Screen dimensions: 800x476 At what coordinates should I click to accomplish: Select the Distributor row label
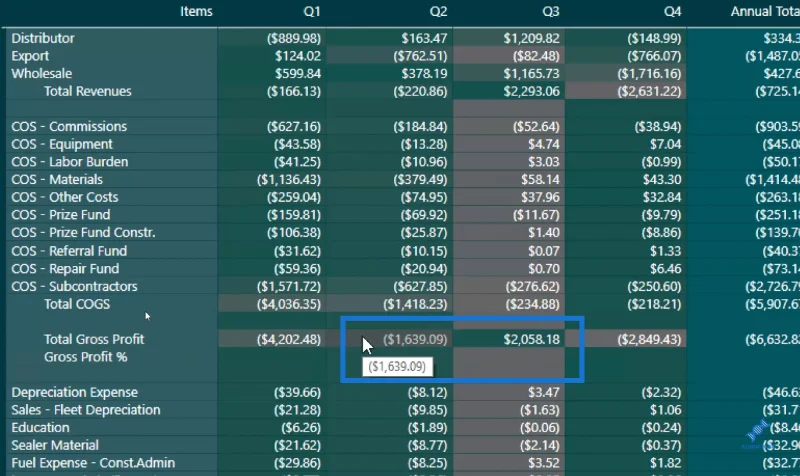click(x=43, y=38)
